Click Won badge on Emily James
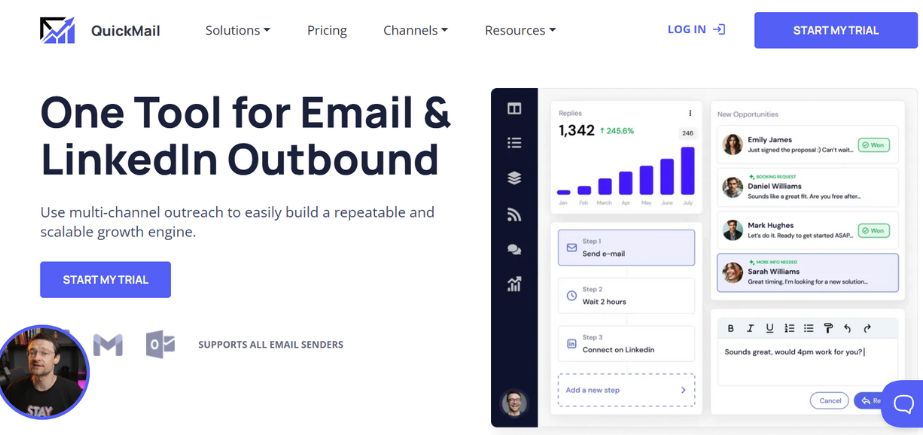Screen dimensions: 923x435 (874, 145)
